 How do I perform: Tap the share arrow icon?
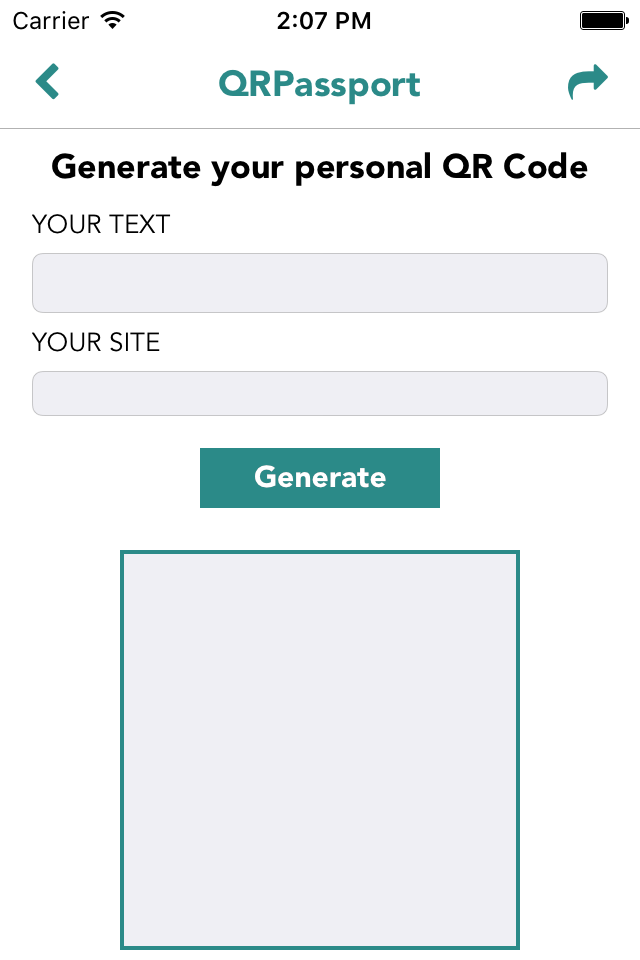pos(587,82)
